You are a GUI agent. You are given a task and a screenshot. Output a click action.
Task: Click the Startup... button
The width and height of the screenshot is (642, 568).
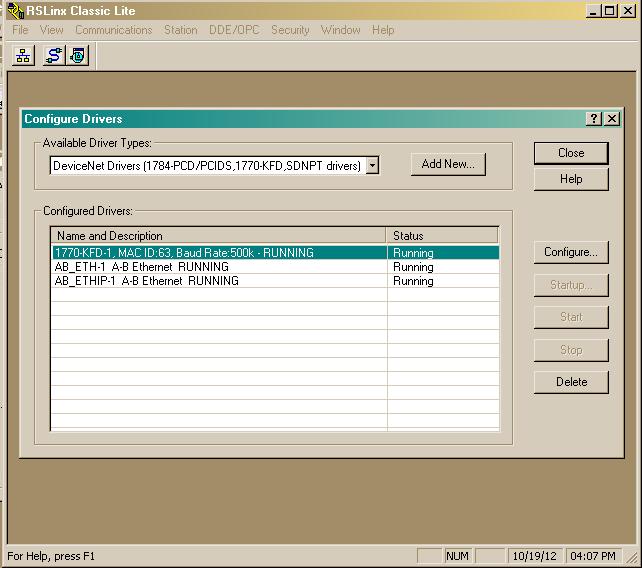tap(571, 285)
